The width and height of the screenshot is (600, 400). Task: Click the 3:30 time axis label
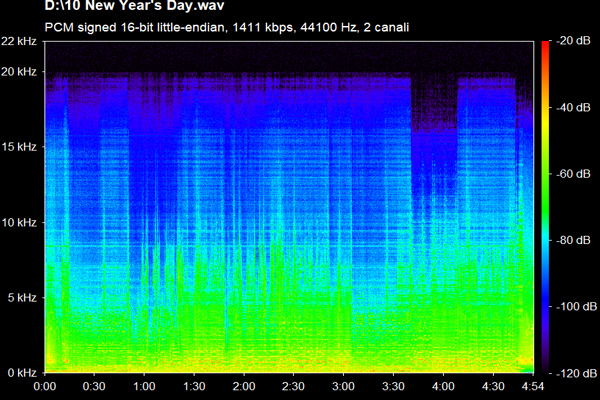(x=393, y=386)
